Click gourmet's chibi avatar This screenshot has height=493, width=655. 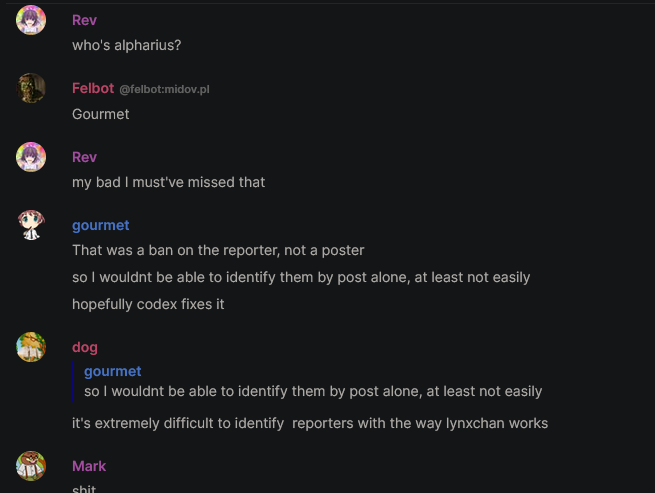(x=31, y=225)
